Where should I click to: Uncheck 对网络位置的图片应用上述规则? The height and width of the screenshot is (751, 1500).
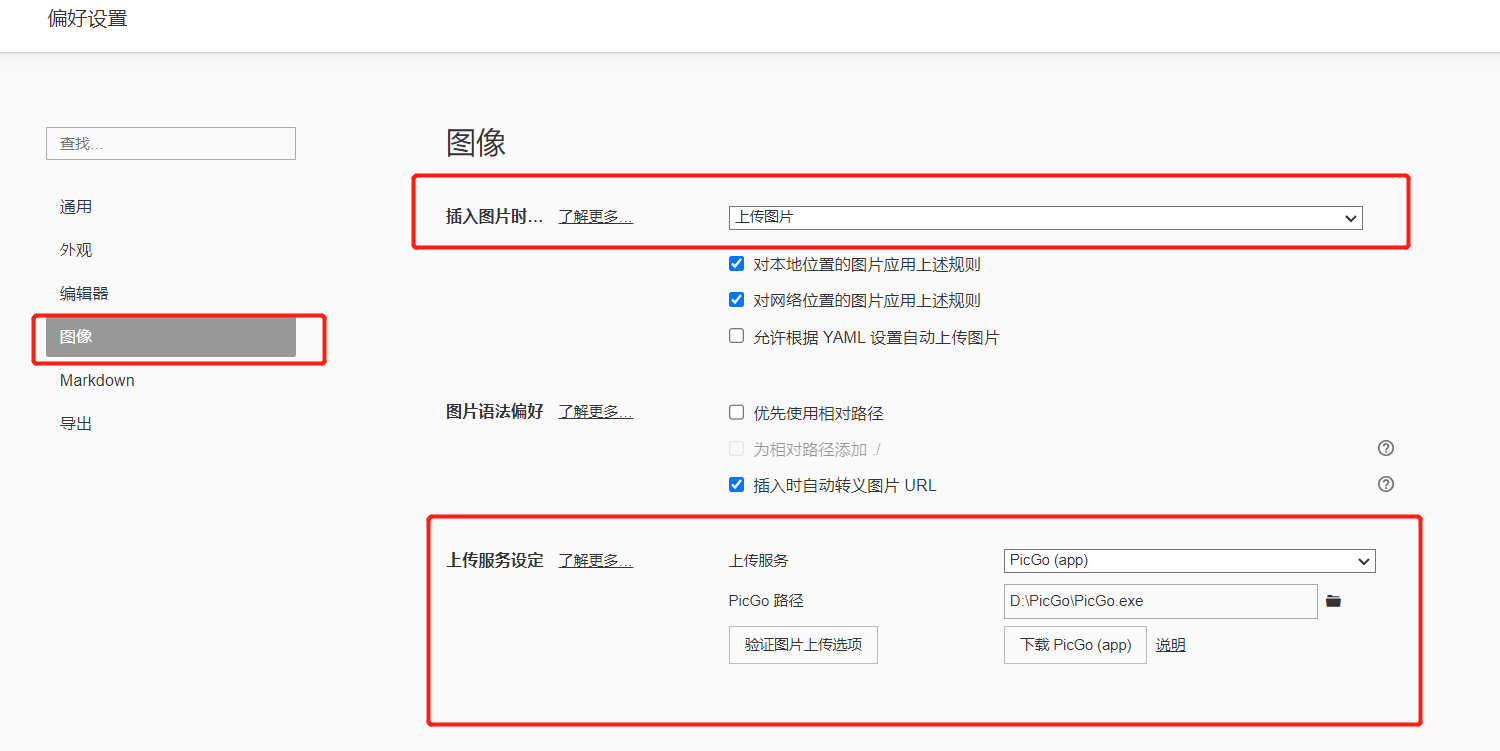tap(737, 300)
